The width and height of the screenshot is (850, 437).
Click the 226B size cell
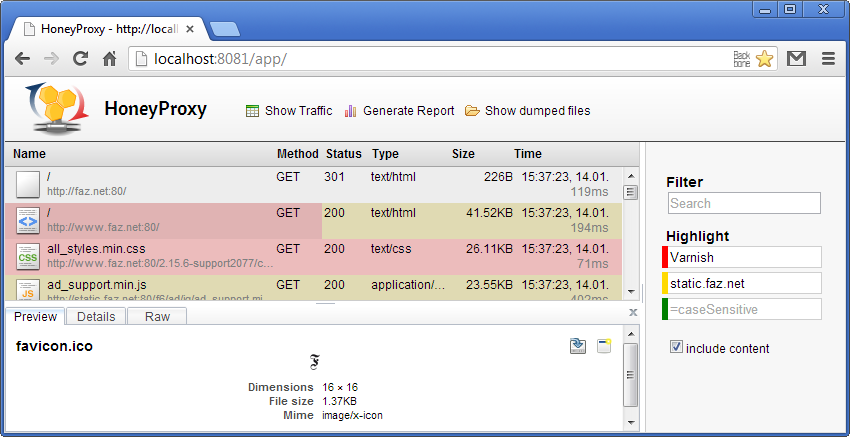point(496,177)
